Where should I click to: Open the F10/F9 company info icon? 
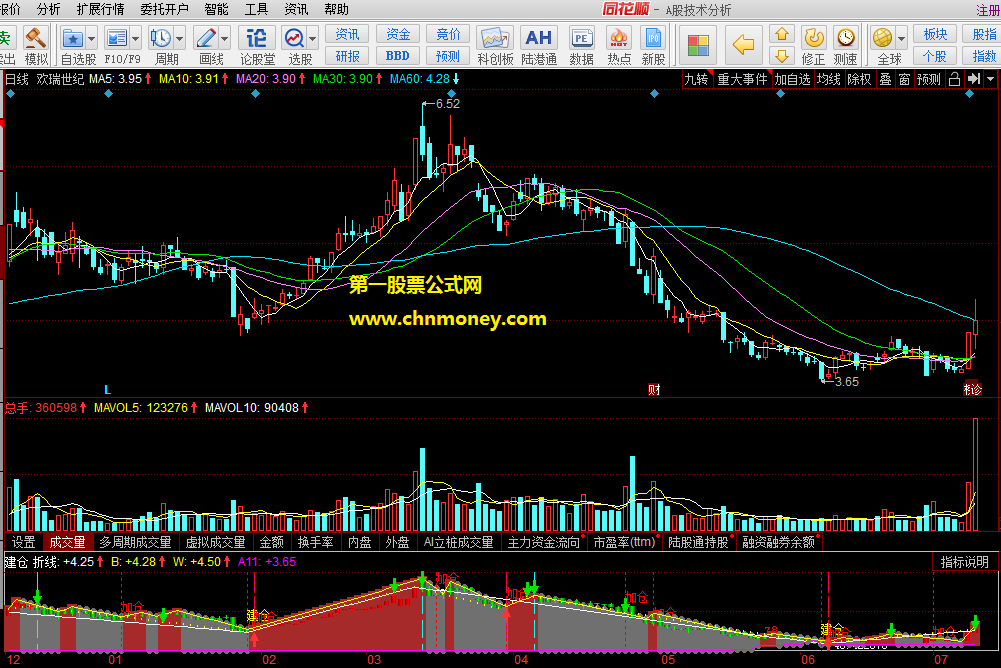point(117,38)
